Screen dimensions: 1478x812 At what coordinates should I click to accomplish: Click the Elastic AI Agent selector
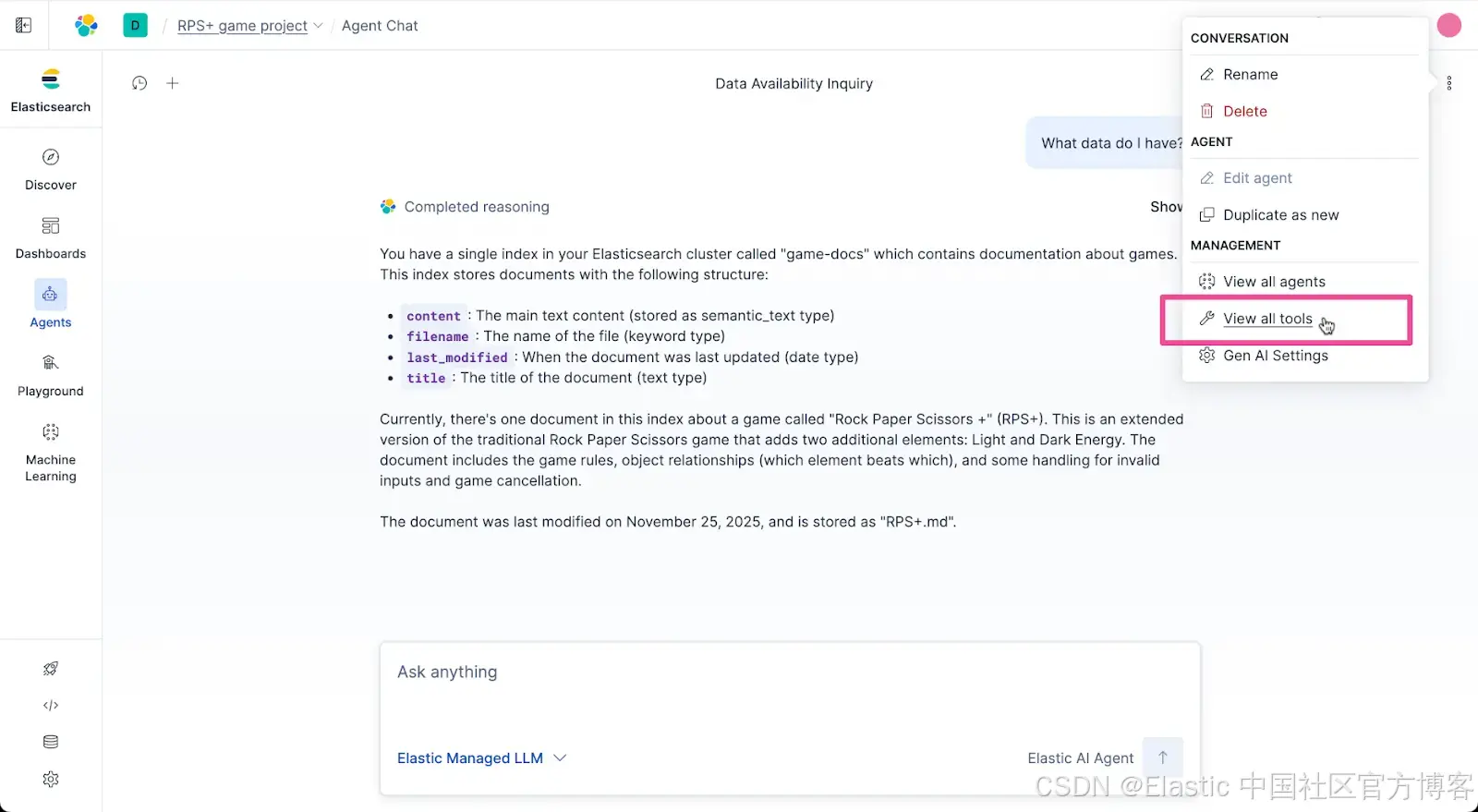1080,758
